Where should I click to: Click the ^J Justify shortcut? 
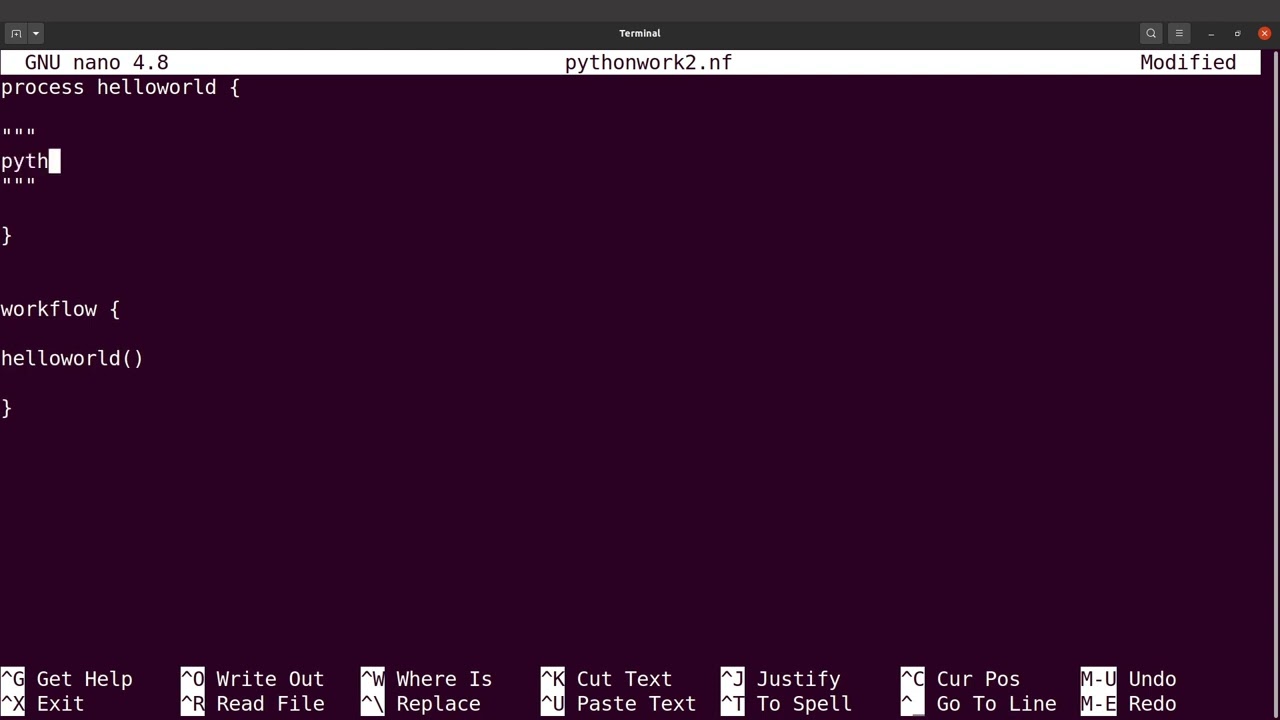tap(780, 679)
